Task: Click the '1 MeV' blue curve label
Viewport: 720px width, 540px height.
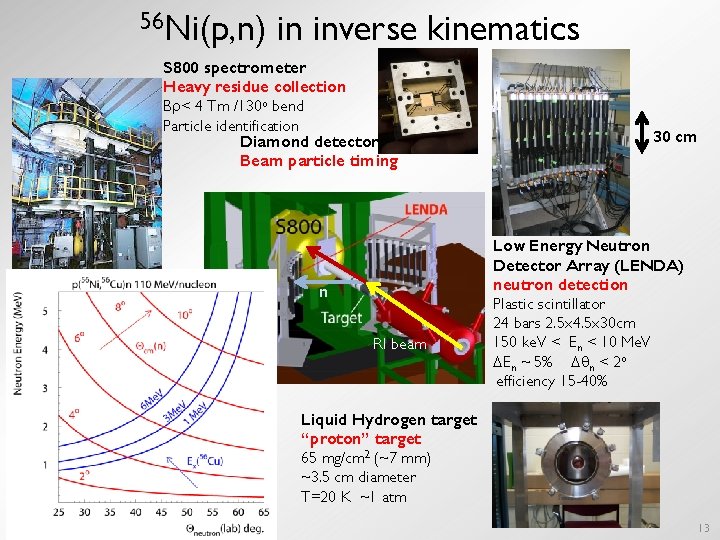Action: [x=196, y=411]
